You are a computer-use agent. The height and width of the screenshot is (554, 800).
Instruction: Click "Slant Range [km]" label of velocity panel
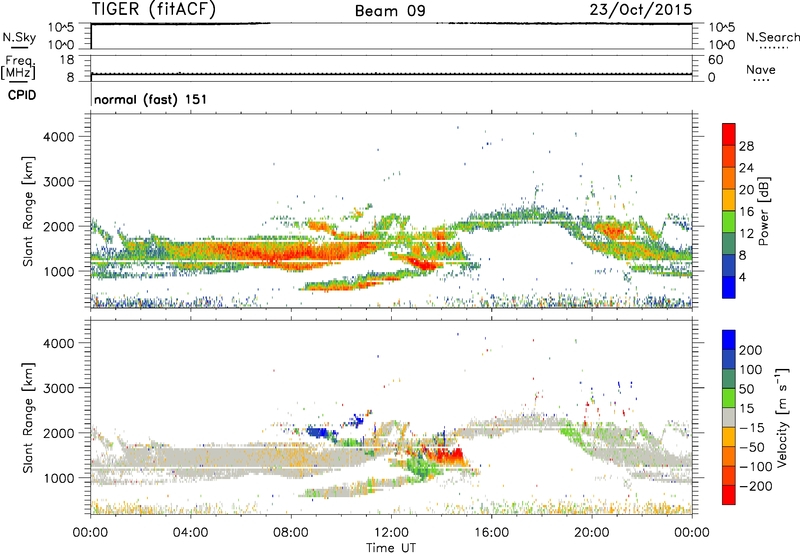(28, 418)
